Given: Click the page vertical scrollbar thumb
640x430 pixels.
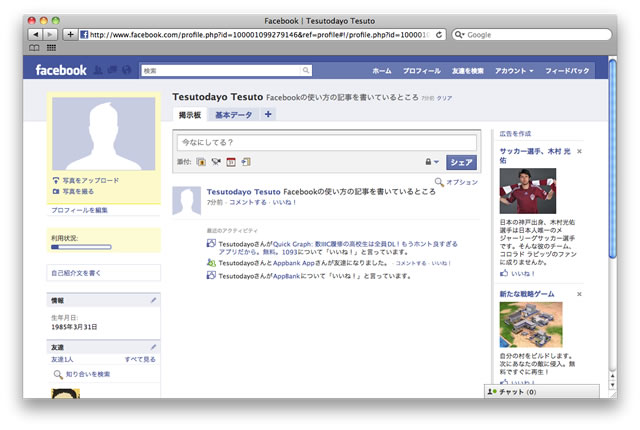Looking at the screenshot, I should click(612, 159).
